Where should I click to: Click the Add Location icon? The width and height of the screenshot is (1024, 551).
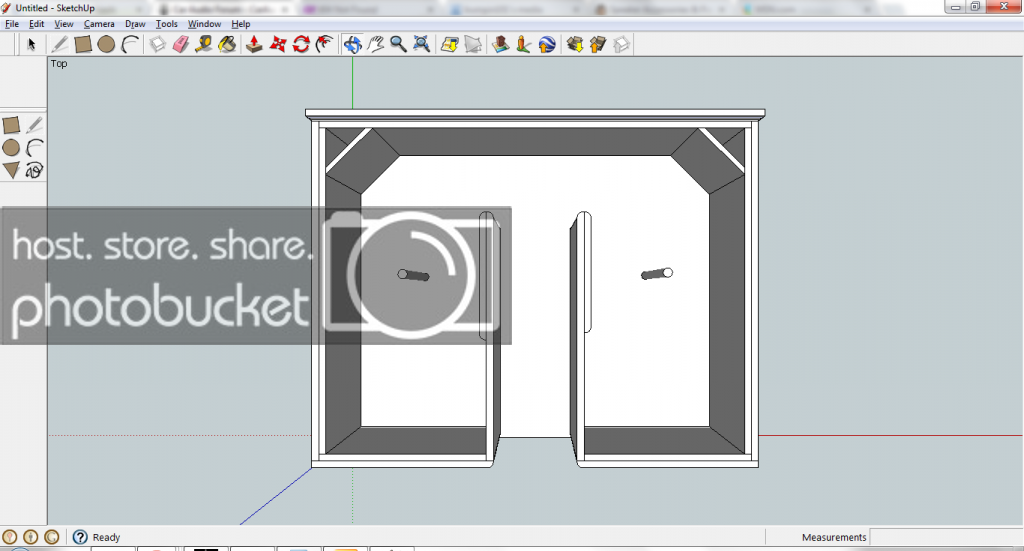point(450,44)
